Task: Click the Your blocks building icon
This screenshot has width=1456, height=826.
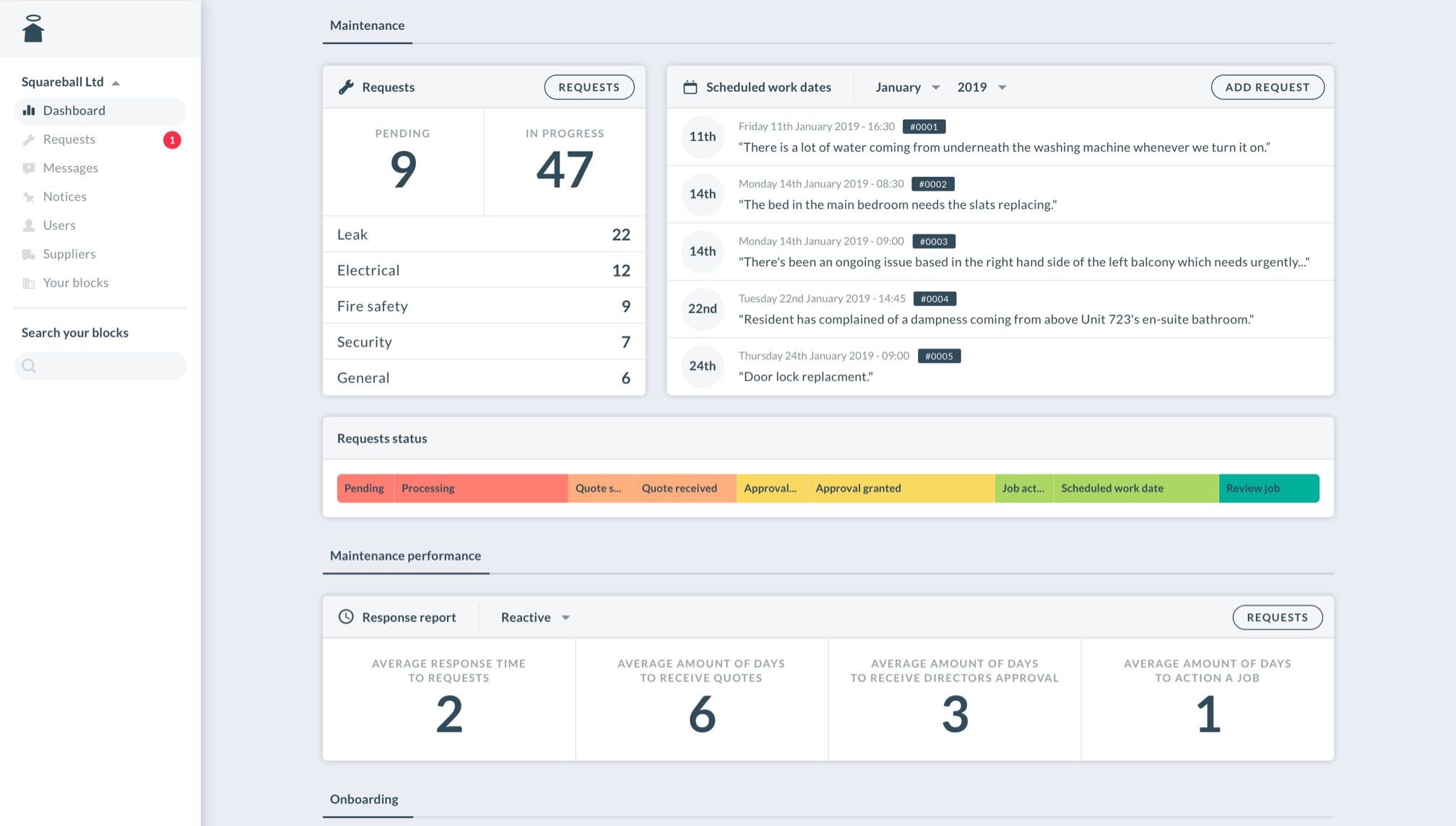Action: pyautogui.click(x=29, y=283)
